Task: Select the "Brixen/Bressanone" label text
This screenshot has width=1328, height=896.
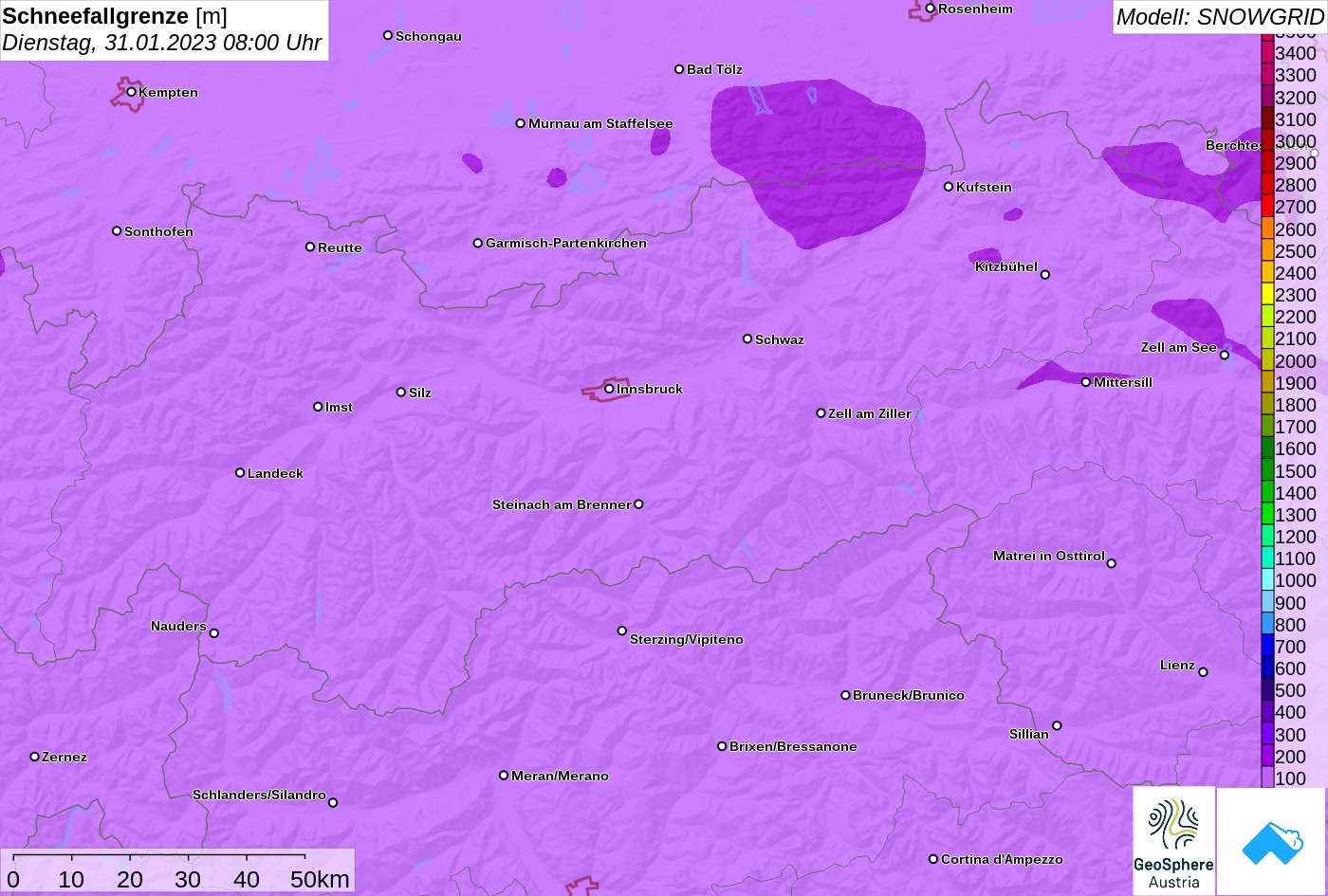Action: pos(793,746)
